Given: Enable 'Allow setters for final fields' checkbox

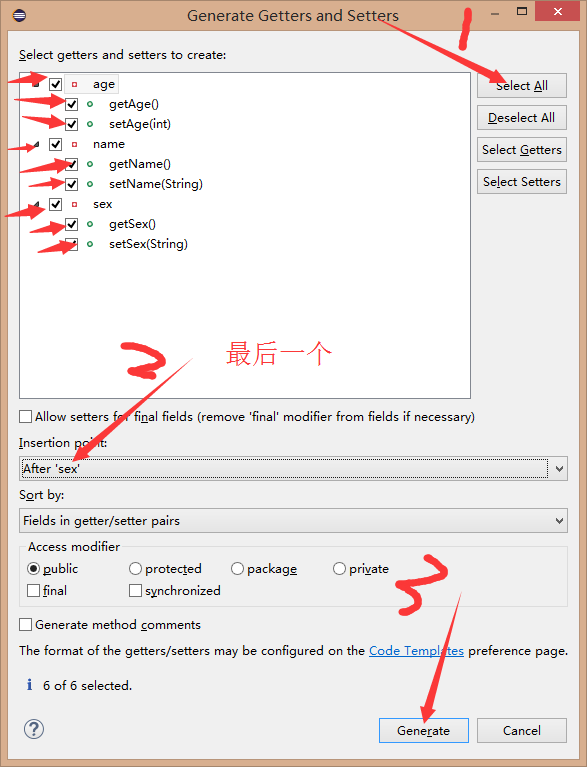Looking at the screenshot, I should 25,417.
